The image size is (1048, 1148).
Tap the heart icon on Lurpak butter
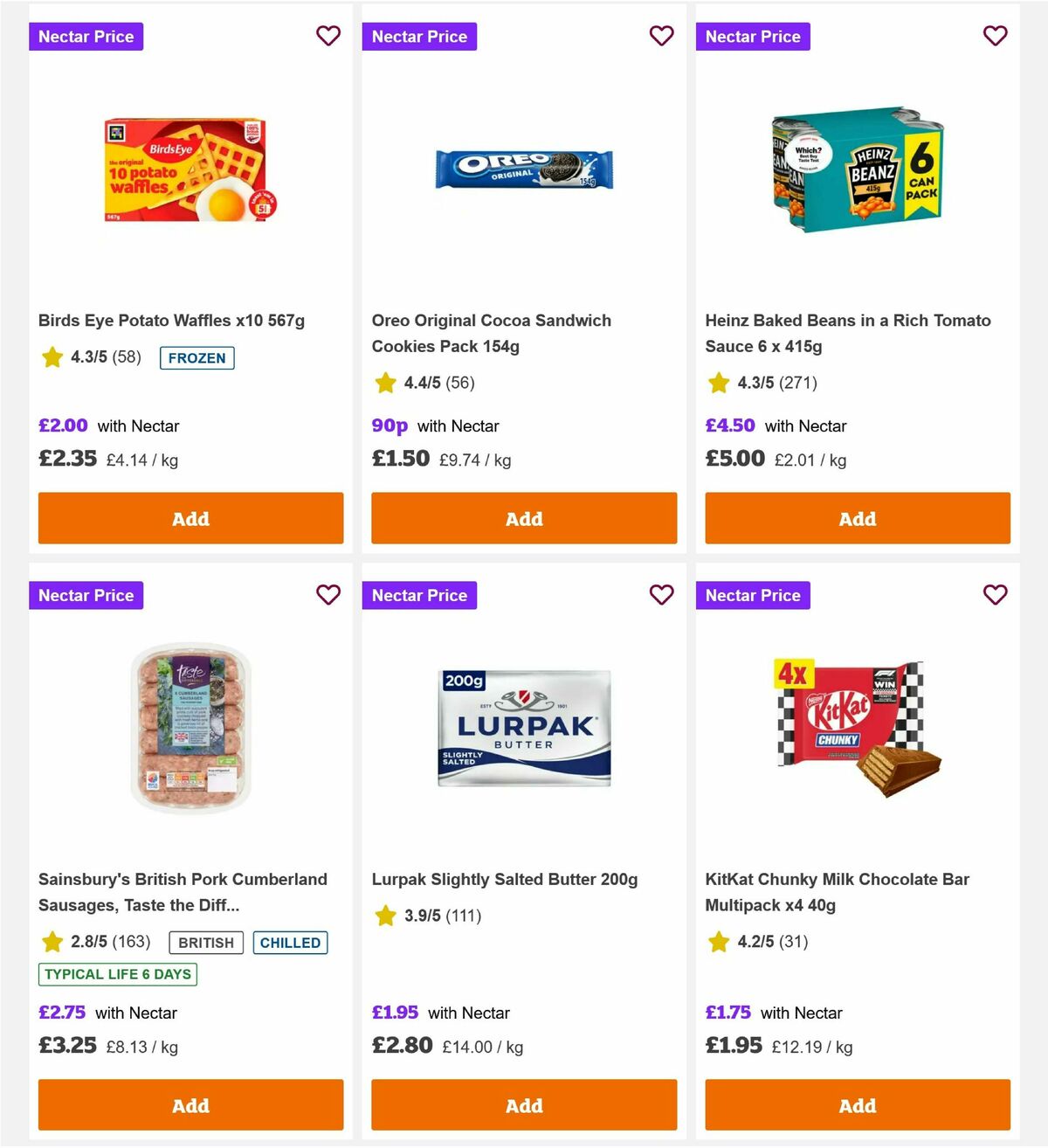tap(662, 595)
